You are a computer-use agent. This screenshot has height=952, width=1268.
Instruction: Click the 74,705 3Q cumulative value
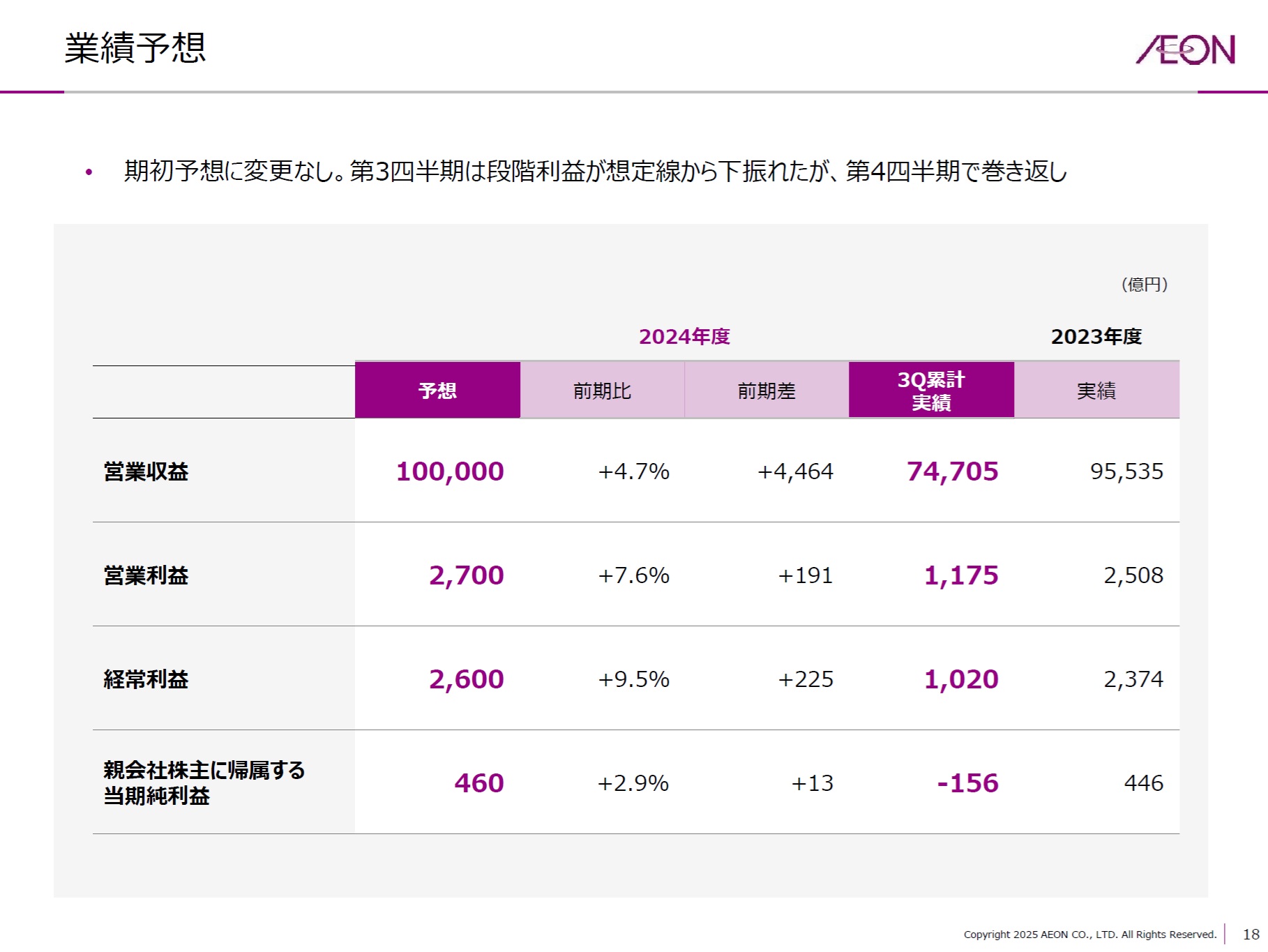952,471
